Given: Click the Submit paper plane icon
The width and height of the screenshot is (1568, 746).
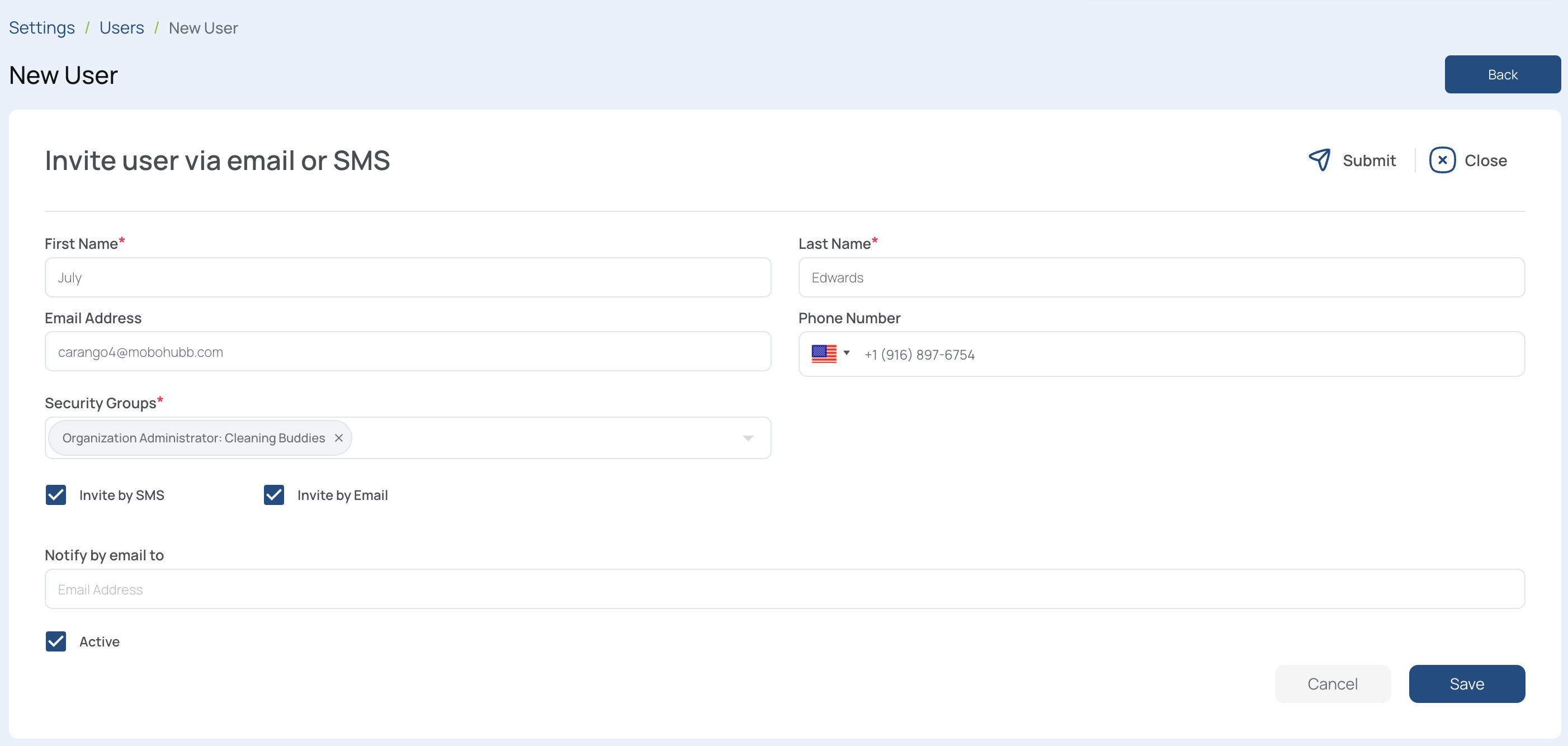Looking at the screenshot, I should coord(1319,160).
